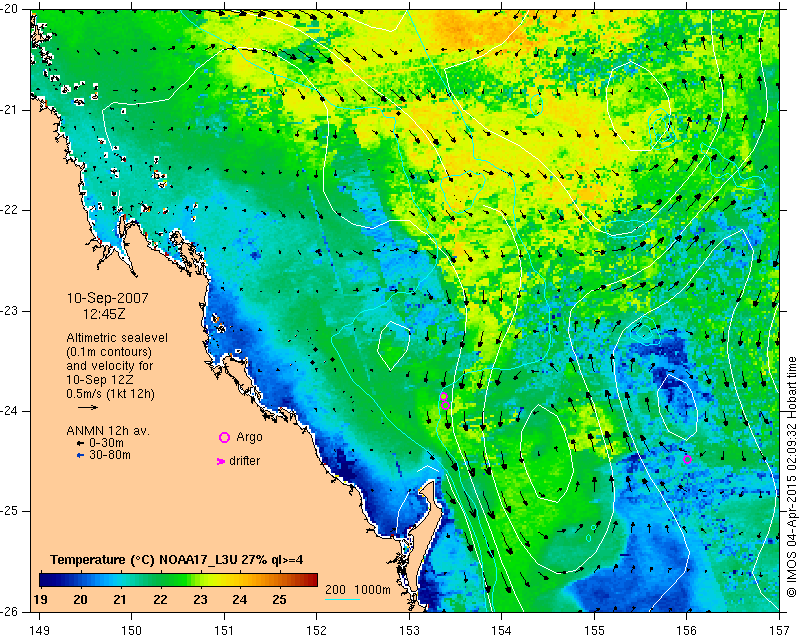Click the longitude axis label '149'
The height and width of the screenshot is (640, 800).
click(40, 631)
